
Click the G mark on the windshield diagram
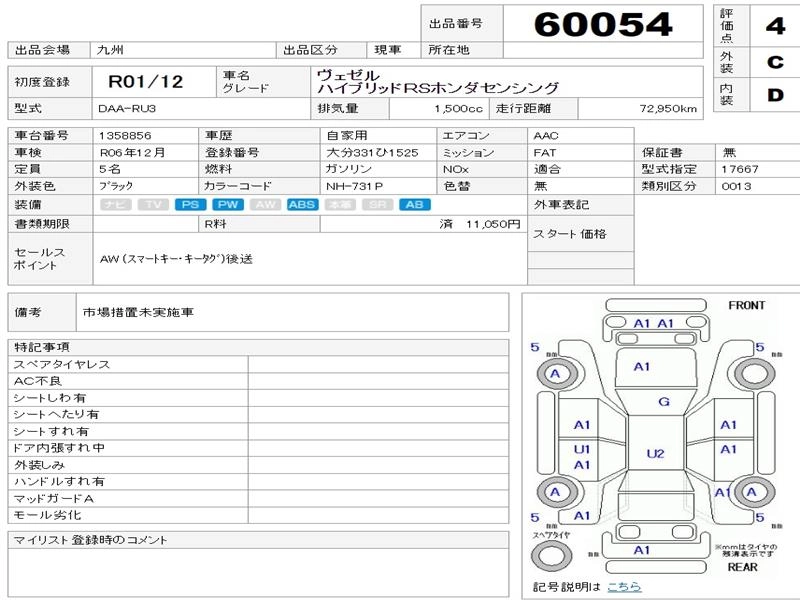664,402
